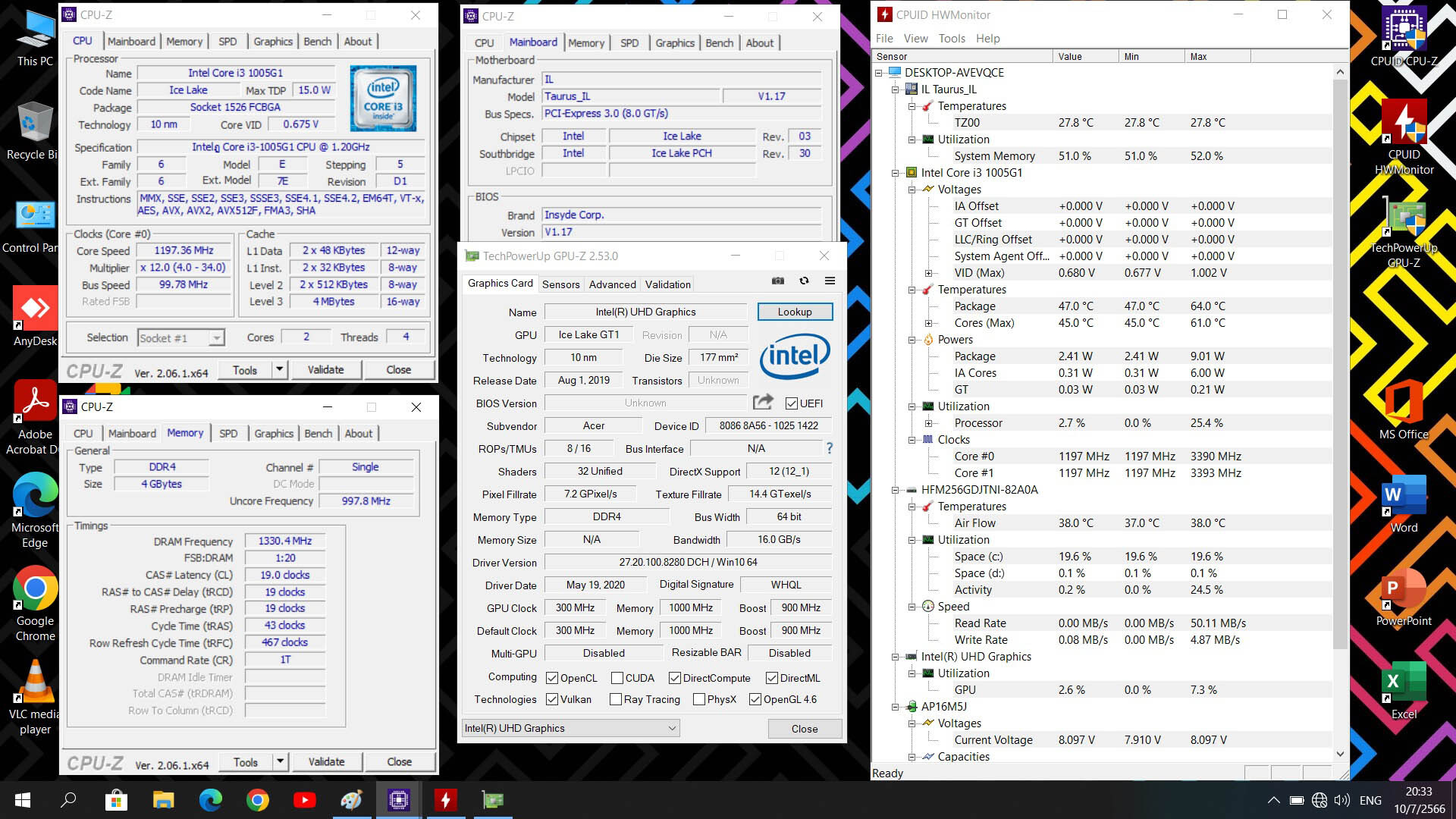
Task: Collapse the HFM256GDJTNI-82A0A drive node
Action: coord(896,490)
